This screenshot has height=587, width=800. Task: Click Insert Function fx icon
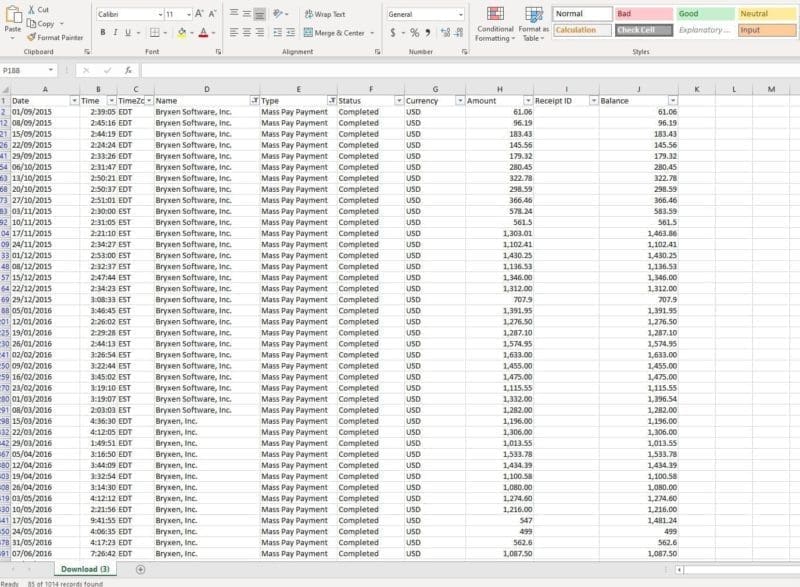pyautogui.click(x=128, y=70)
